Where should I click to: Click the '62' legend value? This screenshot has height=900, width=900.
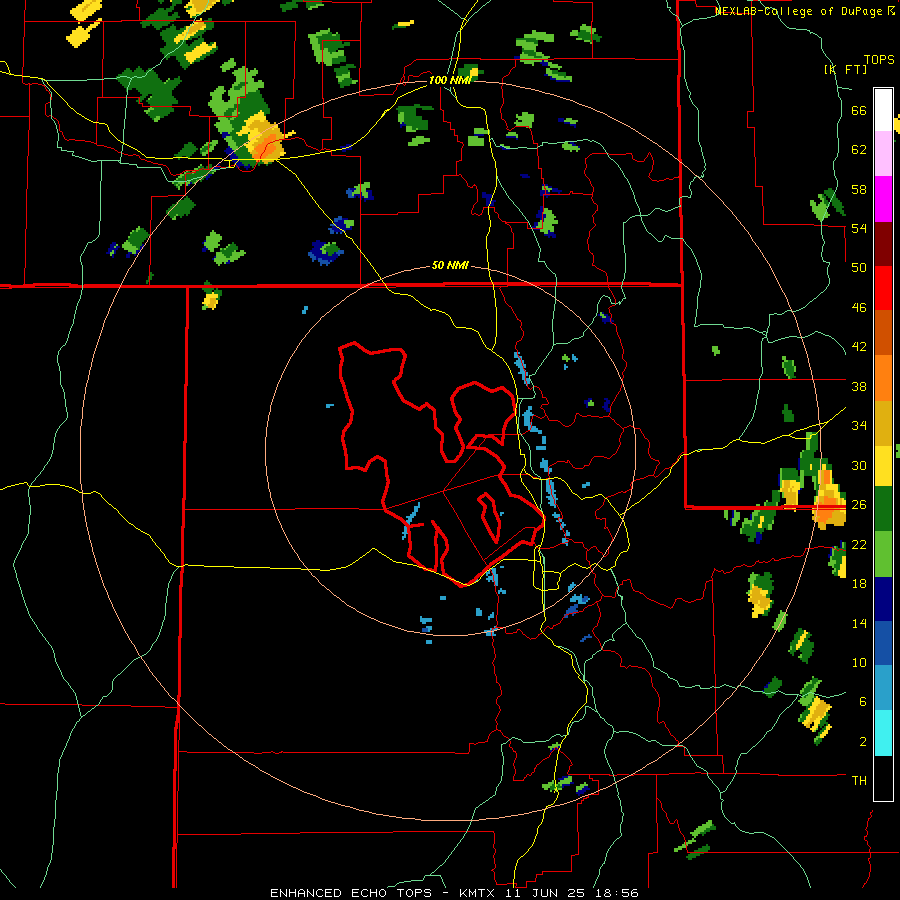pyautogui.click(x=859, y=150)
